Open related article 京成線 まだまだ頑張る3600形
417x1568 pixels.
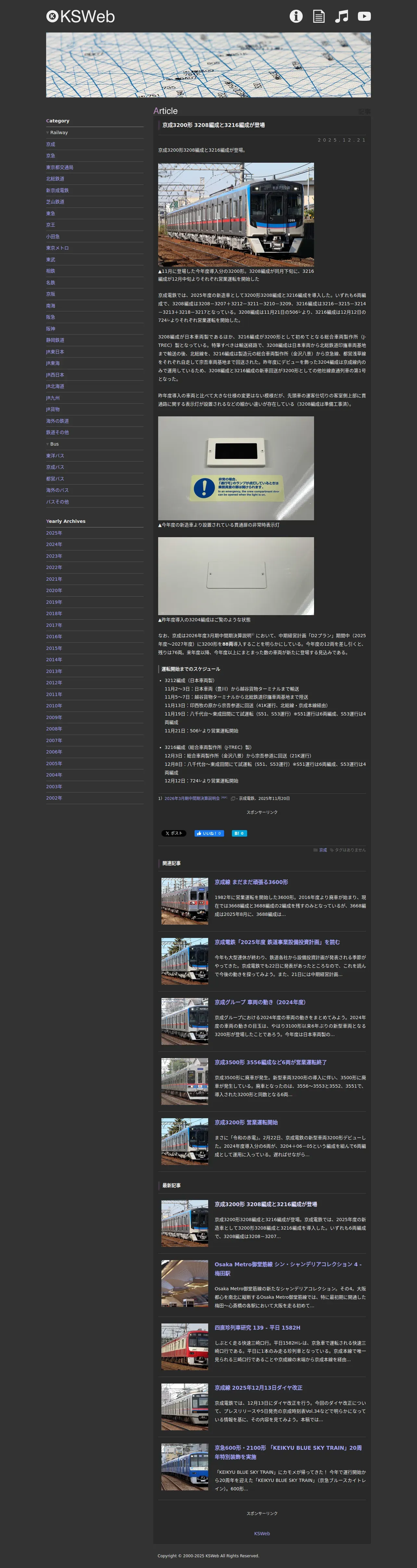251,882
